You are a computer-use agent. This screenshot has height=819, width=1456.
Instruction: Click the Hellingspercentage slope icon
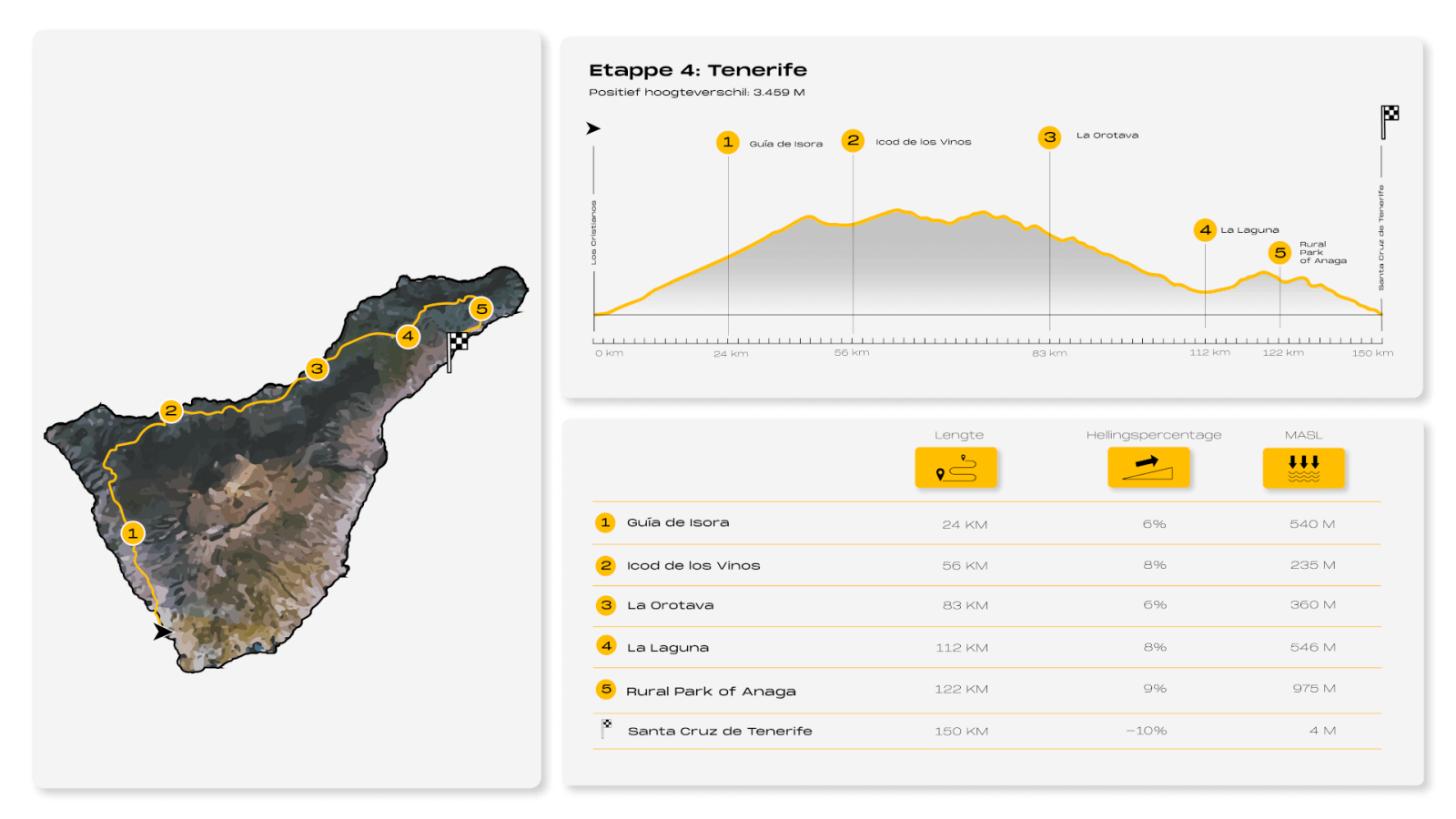tap(1148, 468)
